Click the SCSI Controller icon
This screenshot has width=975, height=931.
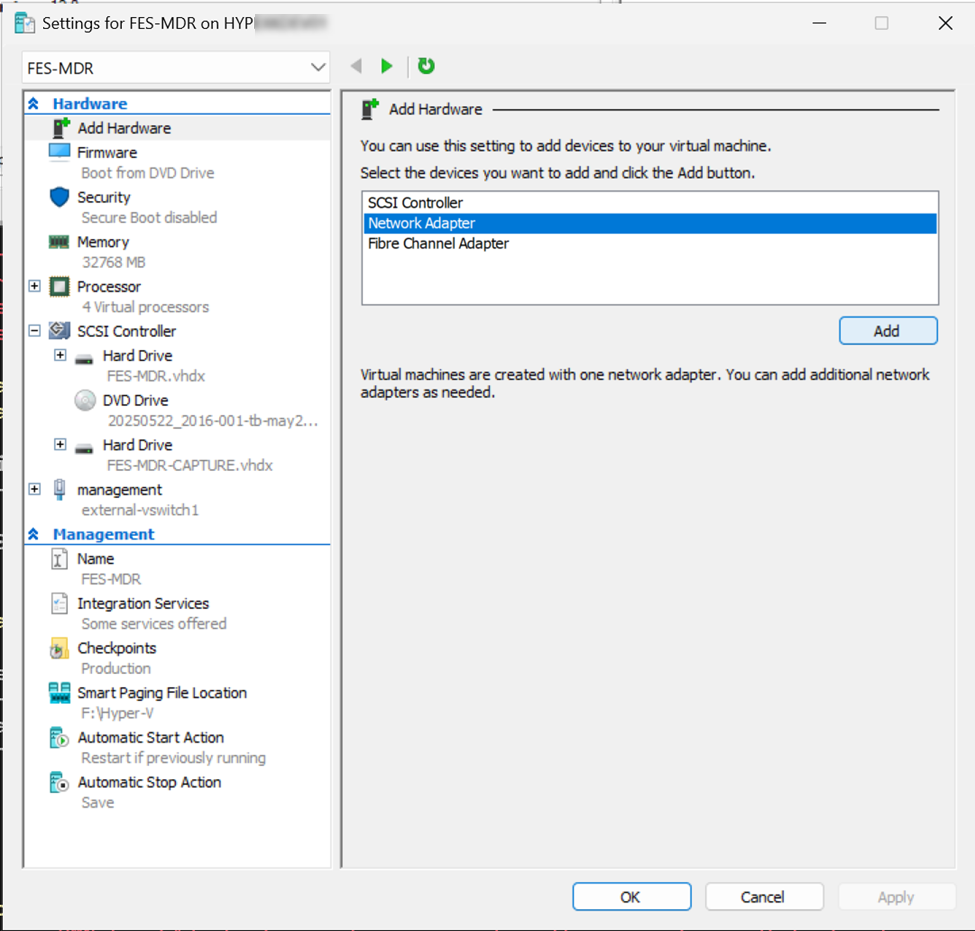tap(59, 331)
